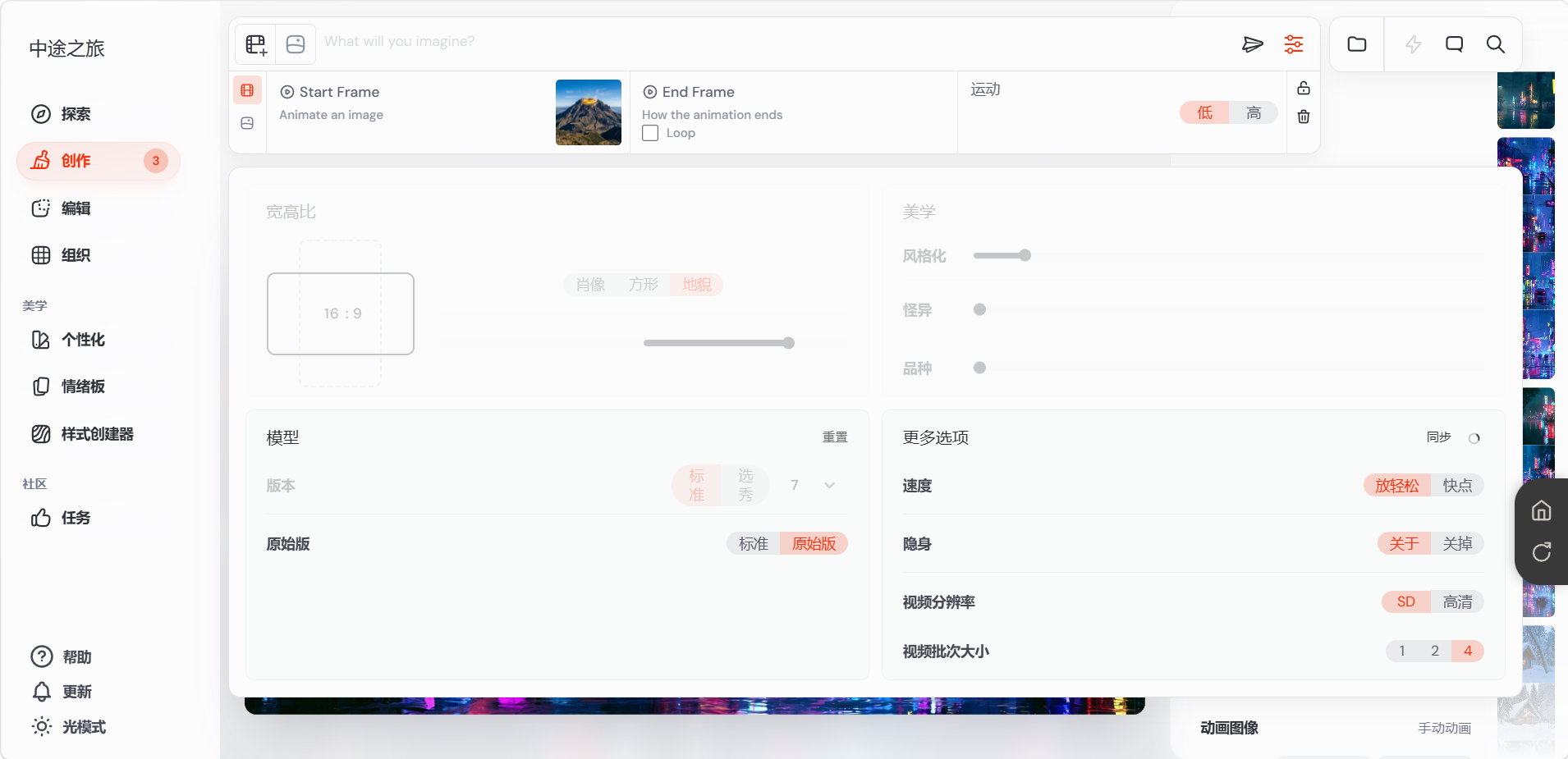Click the search magnifier icon

click(1496, 44)
